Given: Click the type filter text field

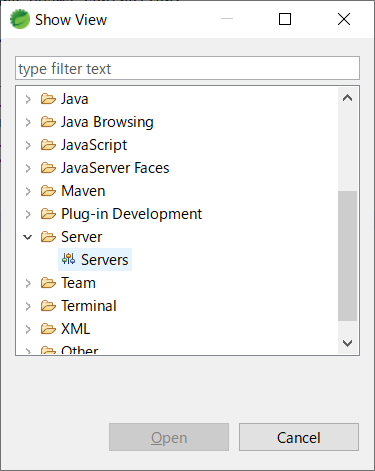Looking at the screenshot, I should pos(187,68).
